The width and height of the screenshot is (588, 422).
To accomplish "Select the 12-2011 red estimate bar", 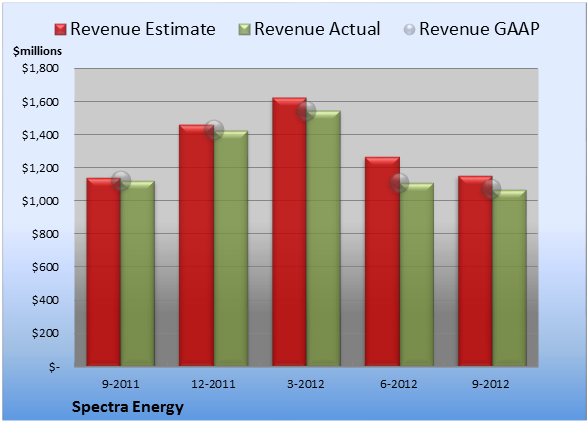I will [x=196, y=245].
